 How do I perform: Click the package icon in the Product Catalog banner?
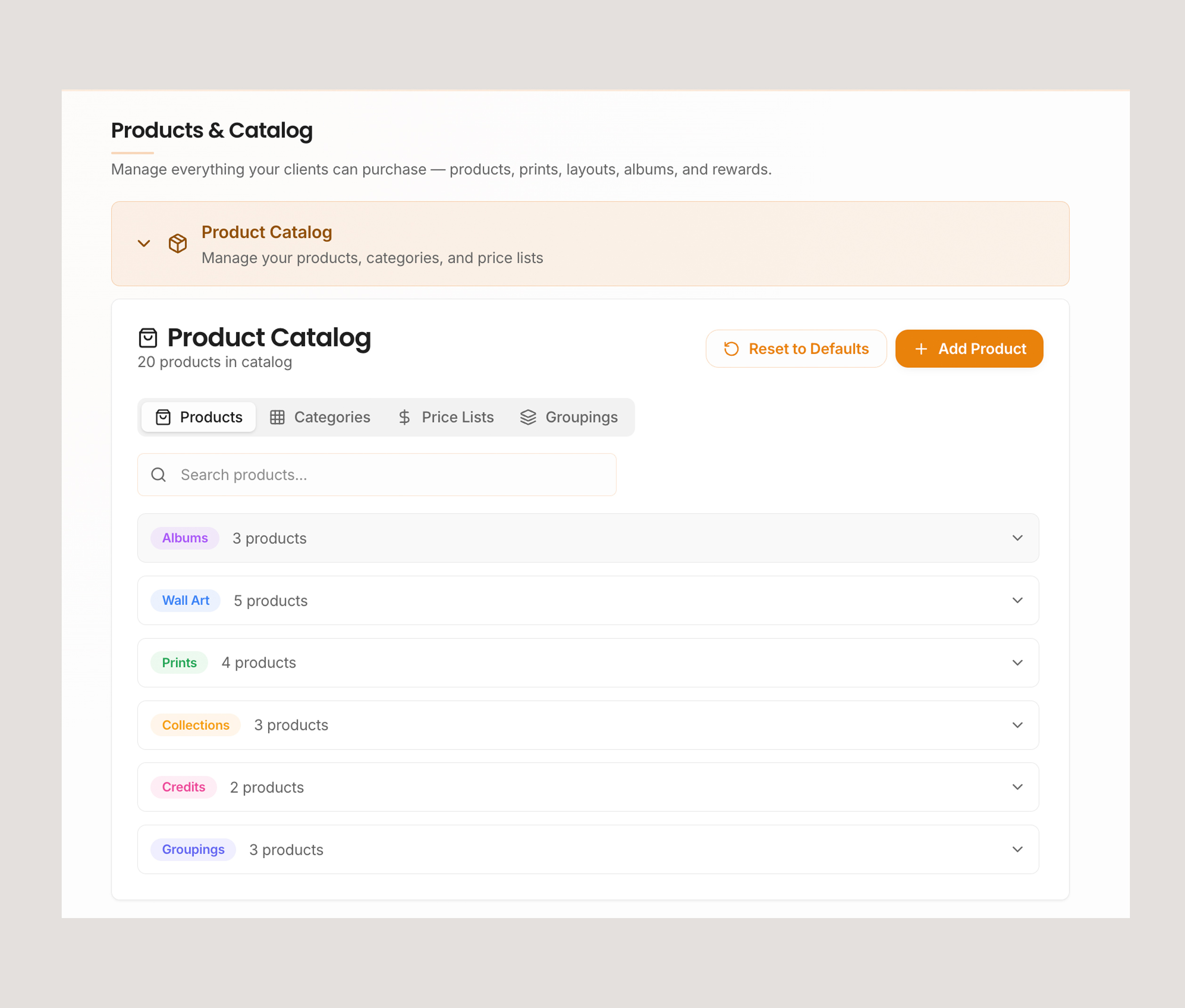click(x=177, y=243)
